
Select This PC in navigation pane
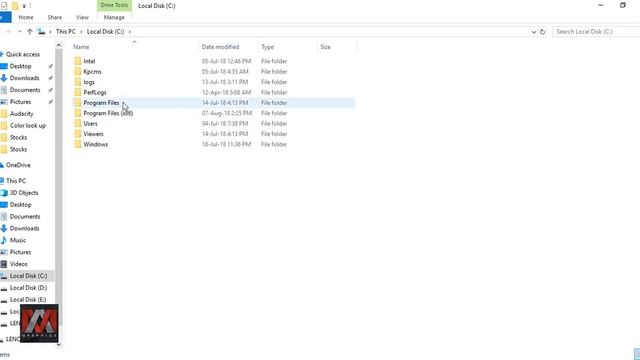click(x=16, y=181)
